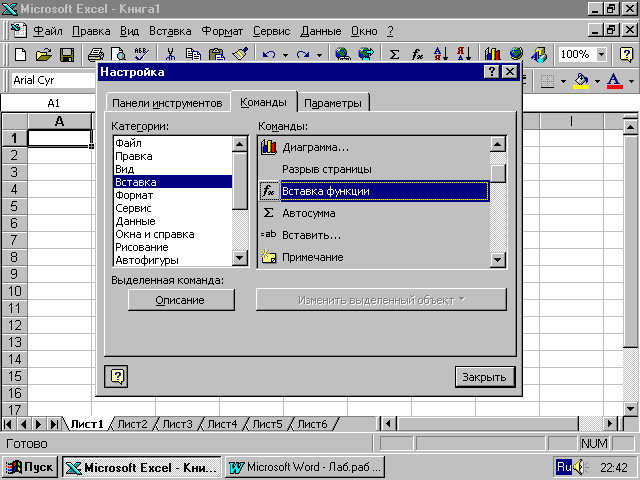Switch to the Параметры tab
The height and width of the screenshot is (480, 640).
point(333,103)
